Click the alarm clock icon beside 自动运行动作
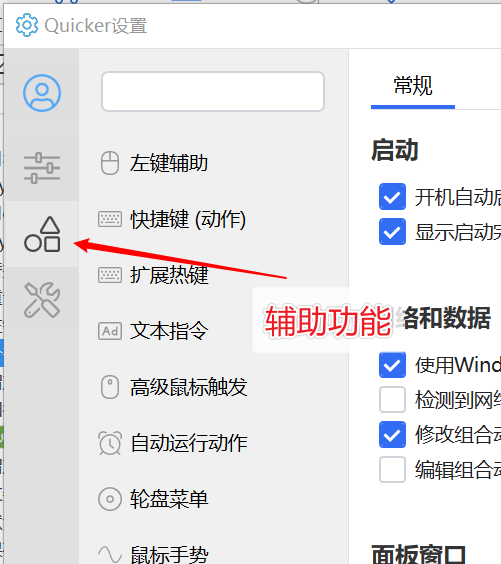This screenshot has height=564, width=501. click(110, 443)
